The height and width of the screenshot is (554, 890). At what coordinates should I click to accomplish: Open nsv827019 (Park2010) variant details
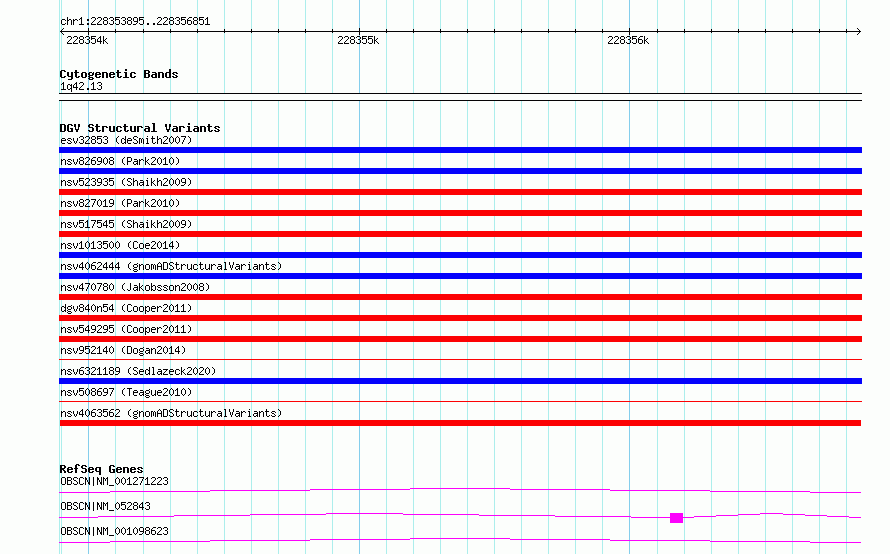120,203
